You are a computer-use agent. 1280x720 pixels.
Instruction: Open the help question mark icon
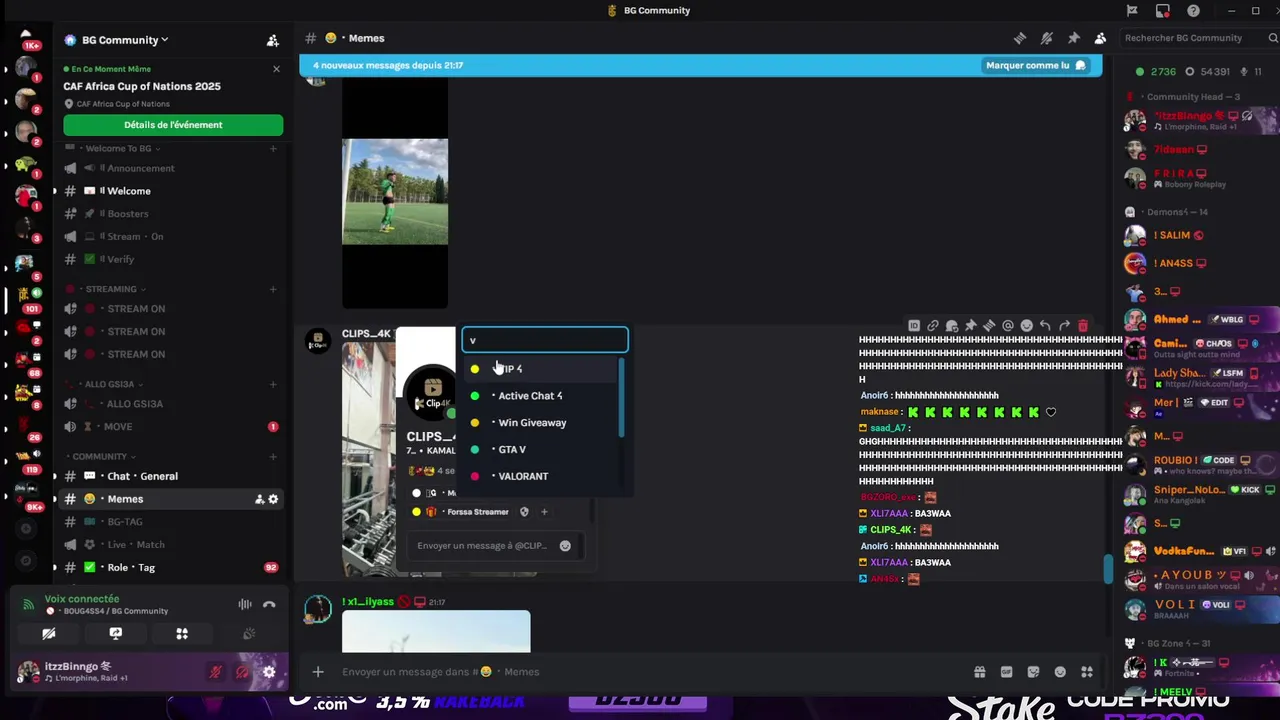(x=1193, y=11)
